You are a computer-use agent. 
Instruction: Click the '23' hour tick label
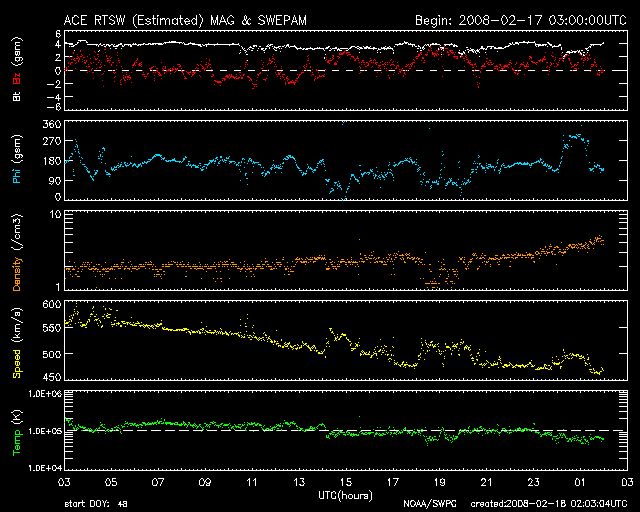coord(533,483)
